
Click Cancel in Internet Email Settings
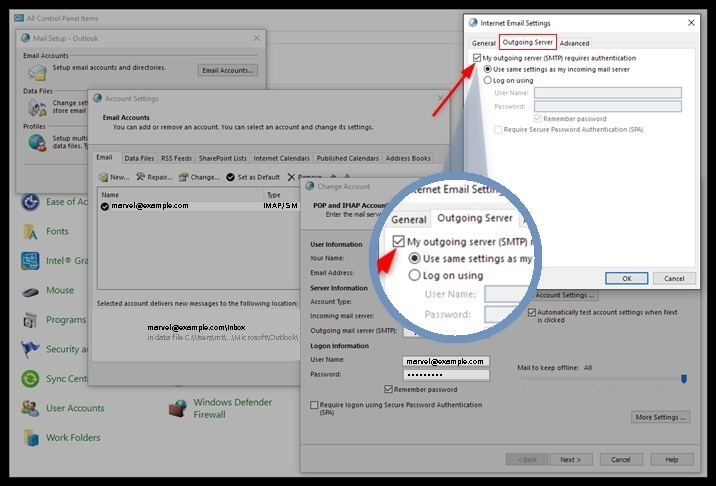674,278
